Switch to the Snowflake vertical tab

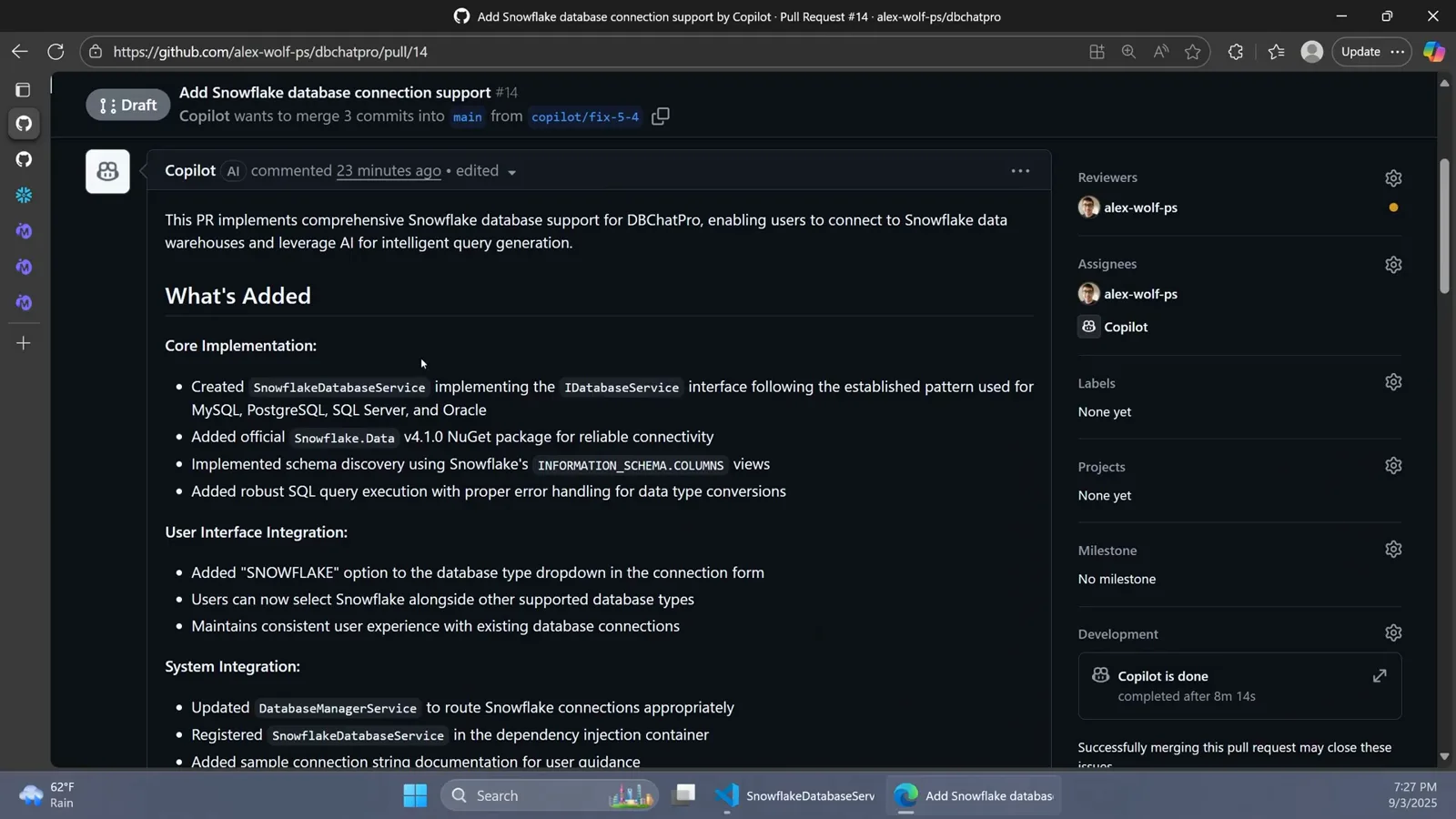tap(24, 195)
